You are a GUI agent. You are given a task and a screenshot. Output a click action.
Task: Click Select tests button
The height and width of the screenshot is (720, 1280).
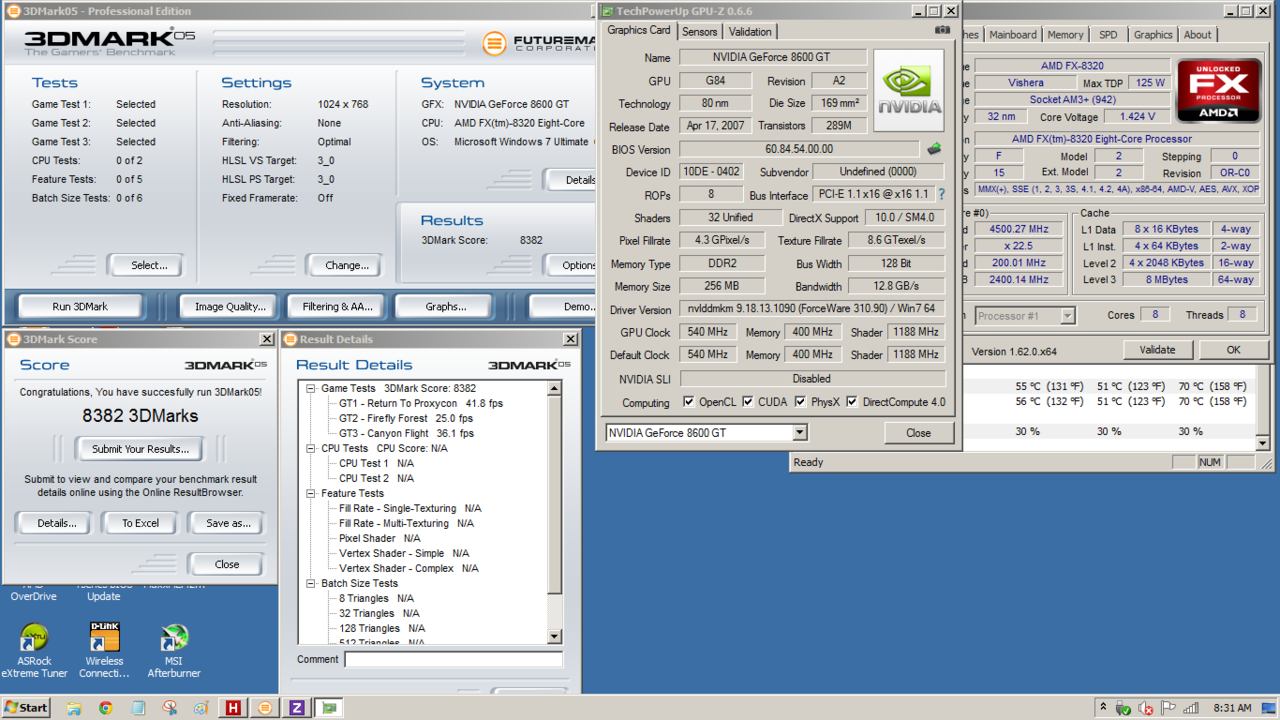coord(149,265)
